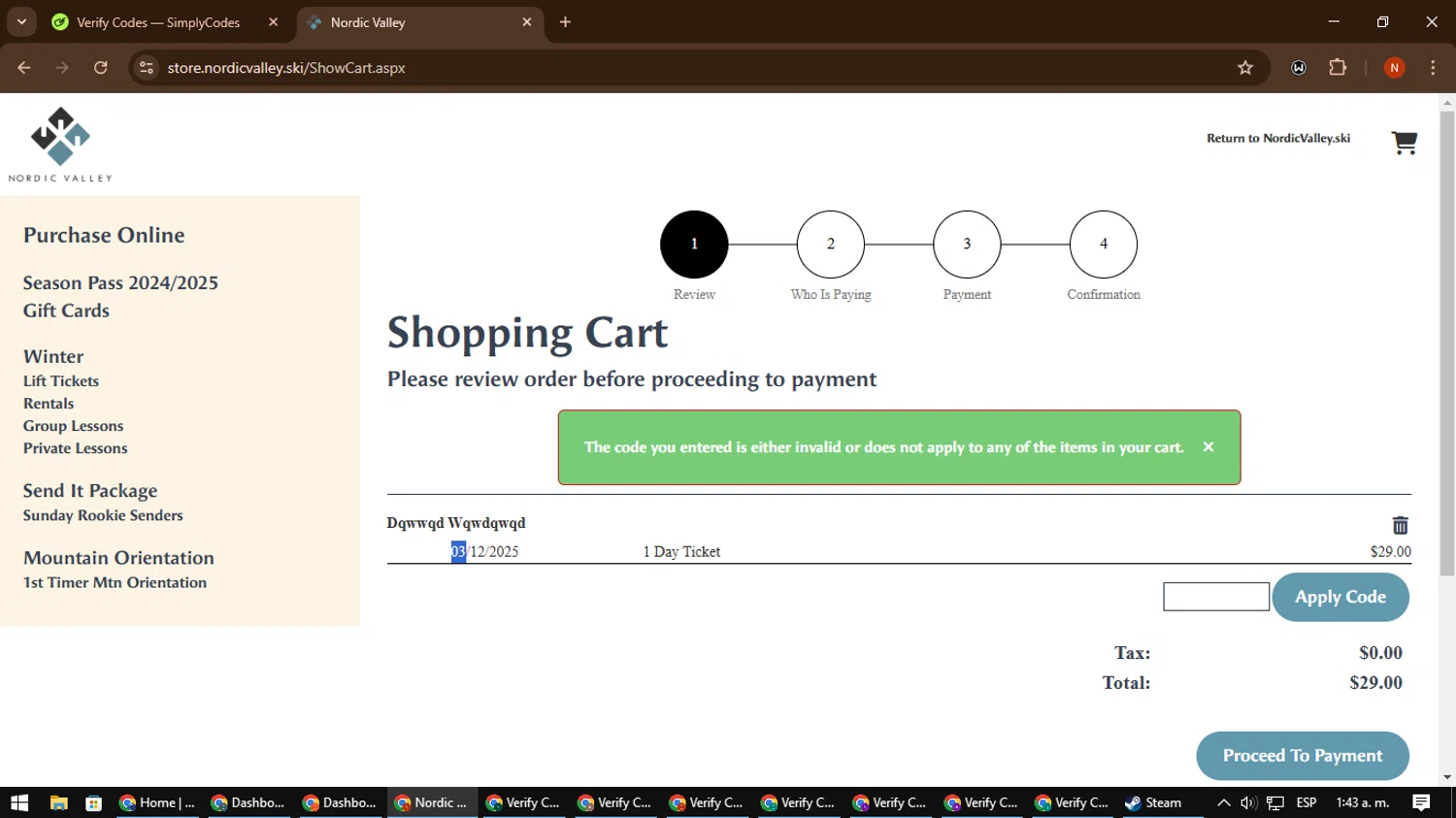Reload the current page

pyautogui.click(x=101, y=68)
